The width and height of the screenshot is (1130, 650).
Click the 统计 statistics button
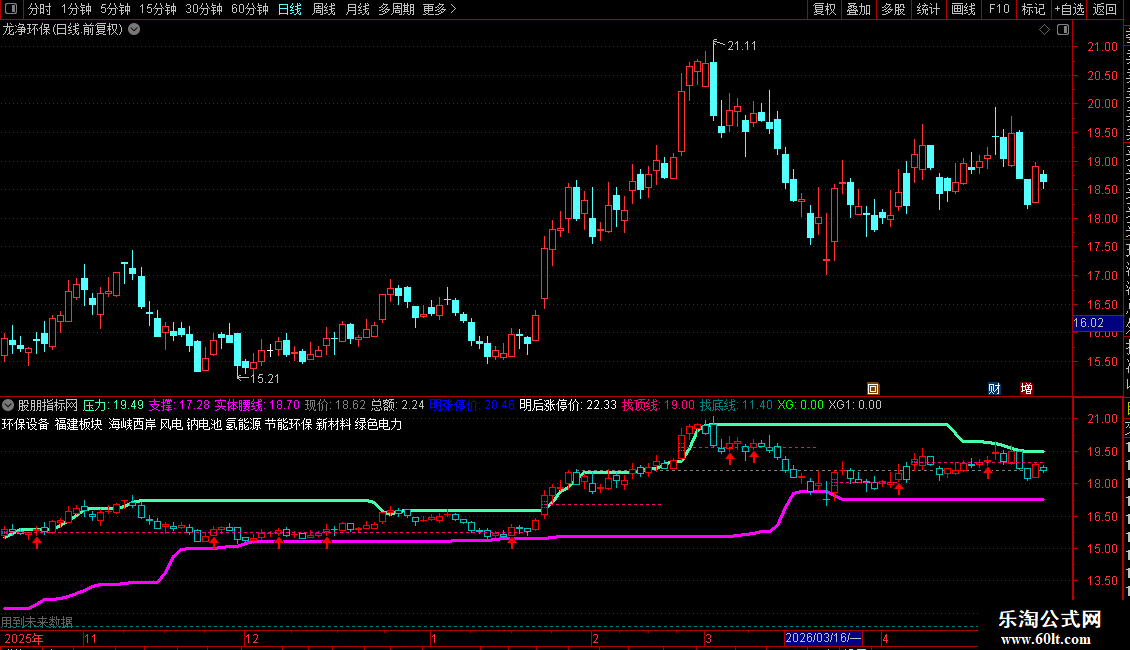[928, 9]
